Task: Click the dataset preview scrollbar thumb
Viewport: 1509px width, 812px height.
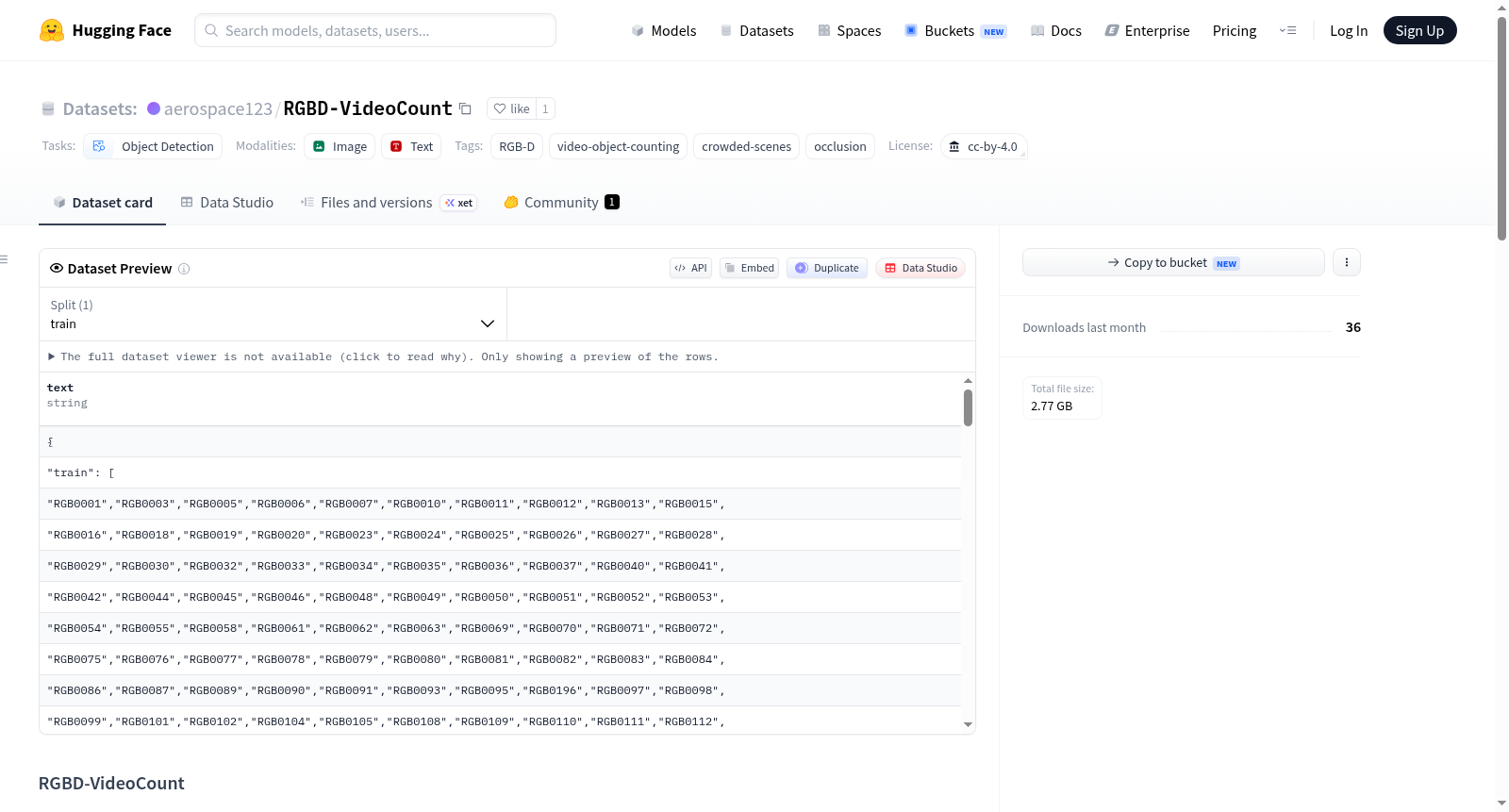Action: pyautogui.click(x=968, y=407)
